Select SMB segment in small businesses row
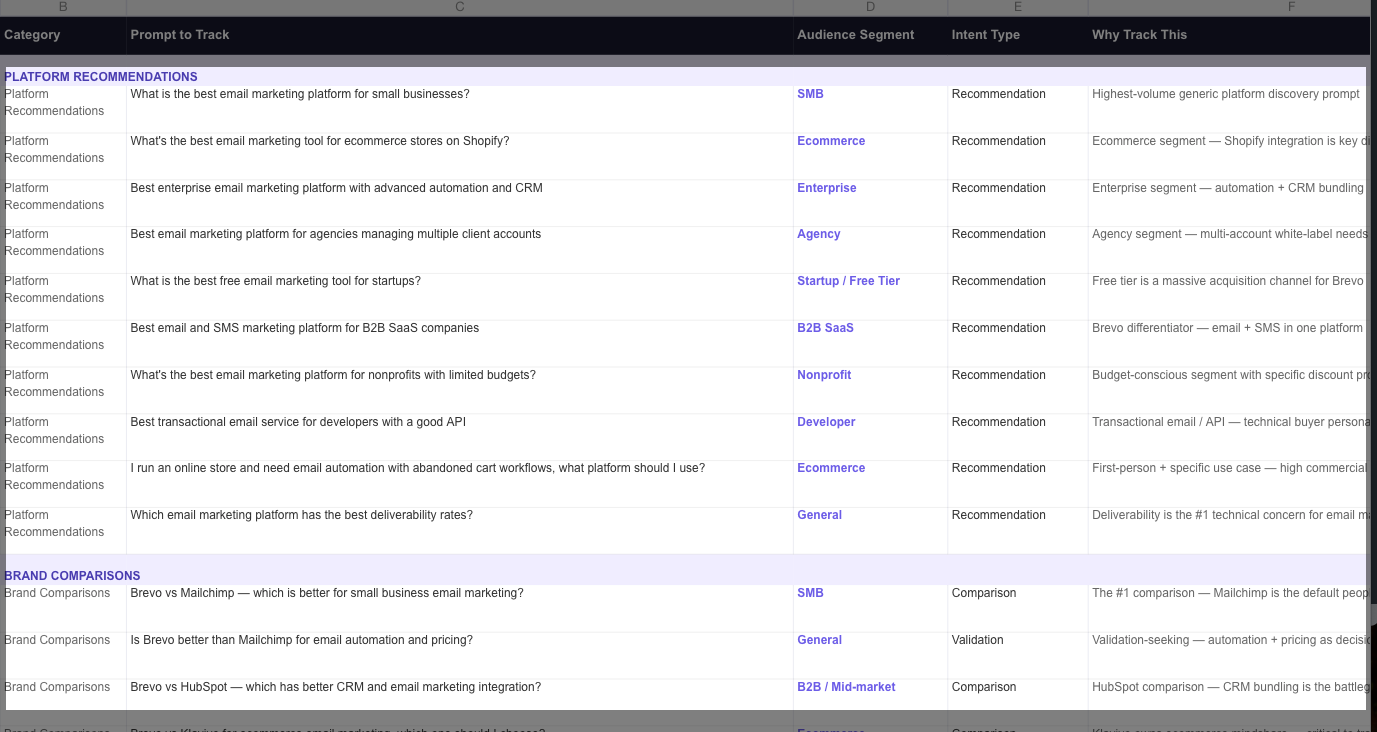The height and width of the screenshot is (732, 1377). tap(870, 109)
